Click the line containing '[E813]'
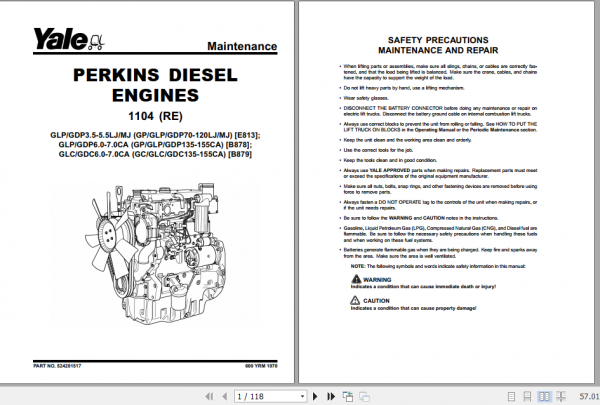 155,135
